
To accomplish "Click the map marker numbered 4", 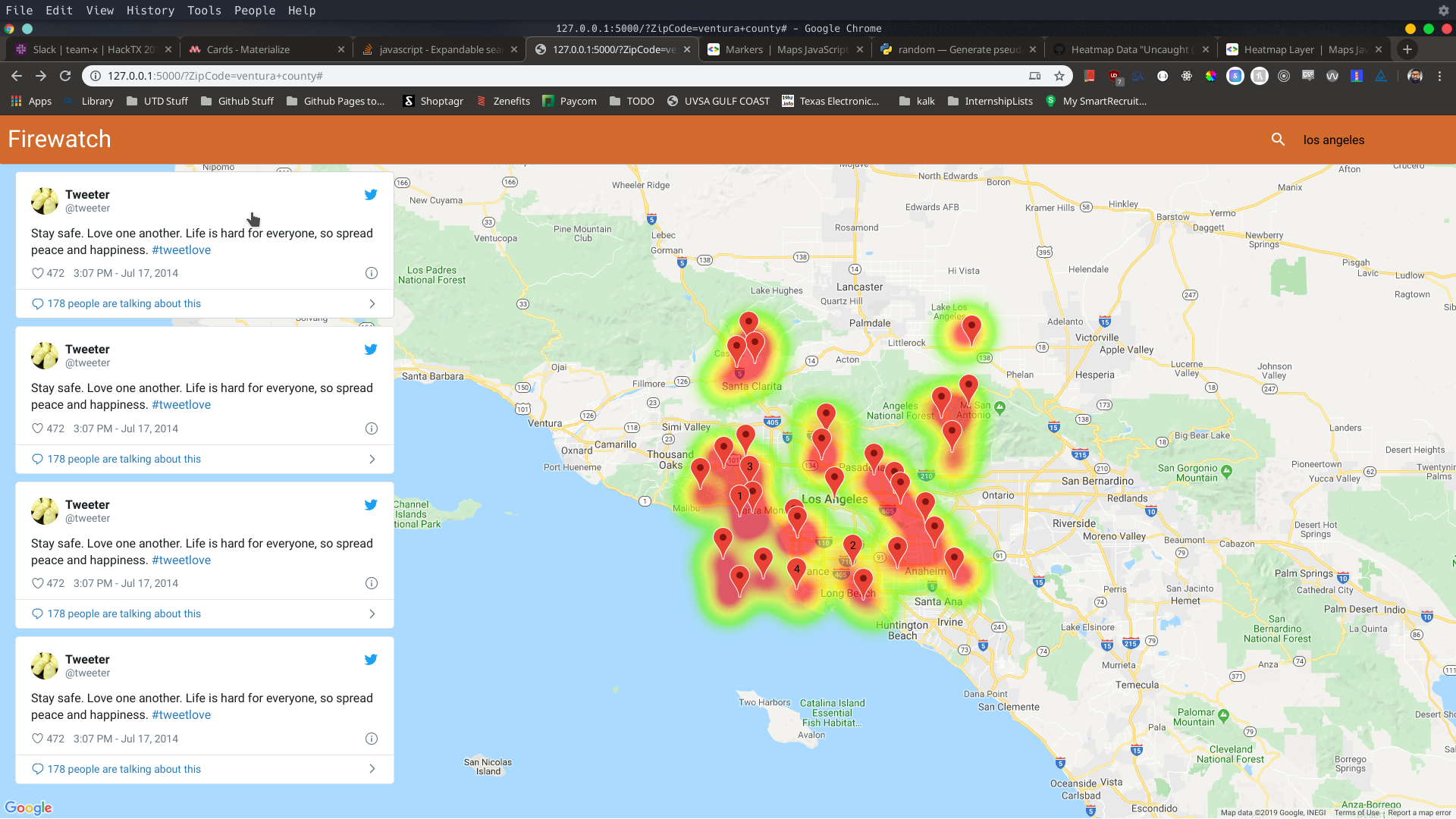I will tap(796, 570).
